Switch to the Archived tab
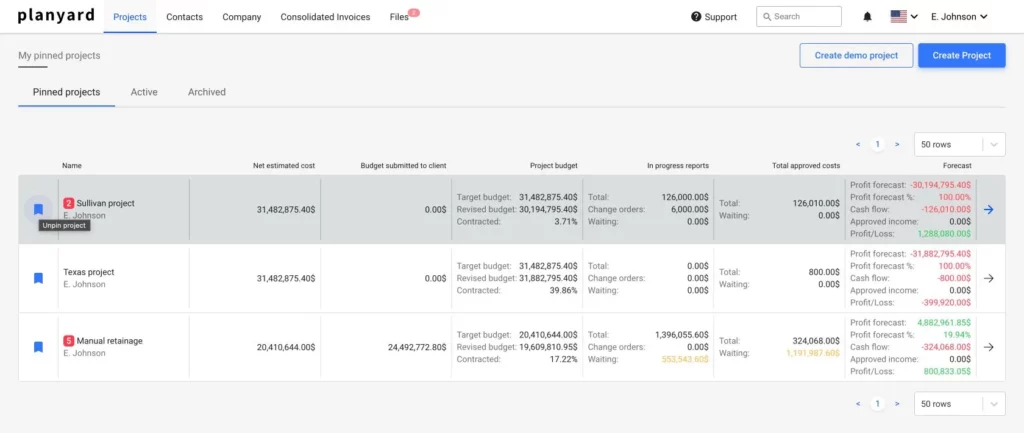 (207, 92)
